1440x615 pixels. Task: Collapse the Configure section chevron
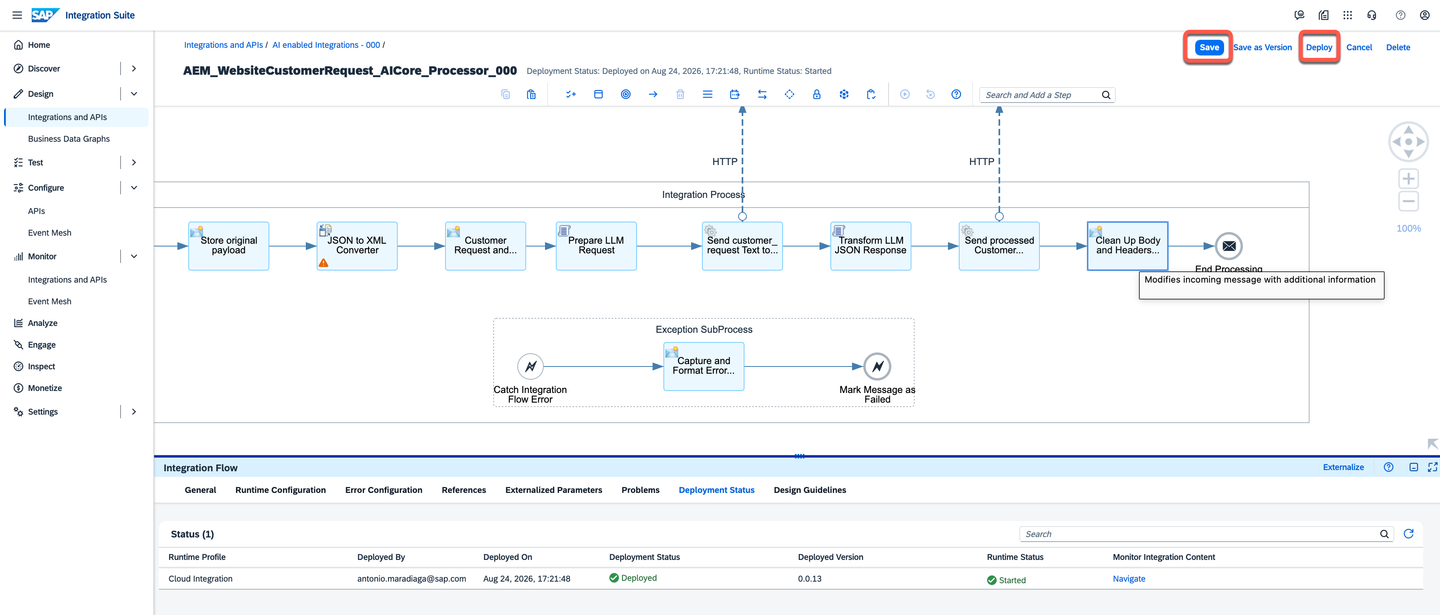(134, 188)
